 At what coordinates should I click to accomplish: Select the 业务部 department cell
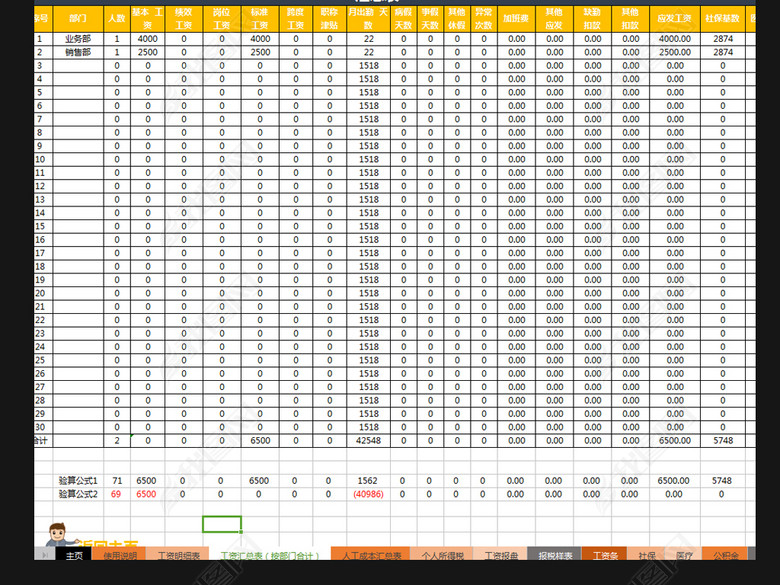pos(77,38)
